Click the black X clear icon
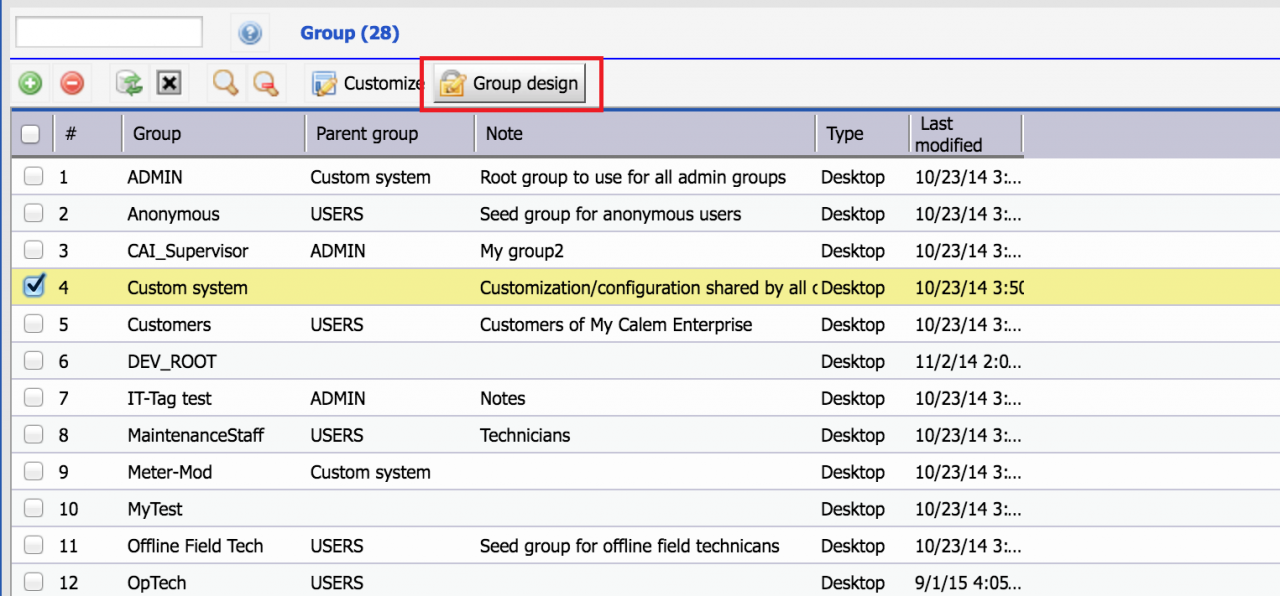 tap(169, 84)
